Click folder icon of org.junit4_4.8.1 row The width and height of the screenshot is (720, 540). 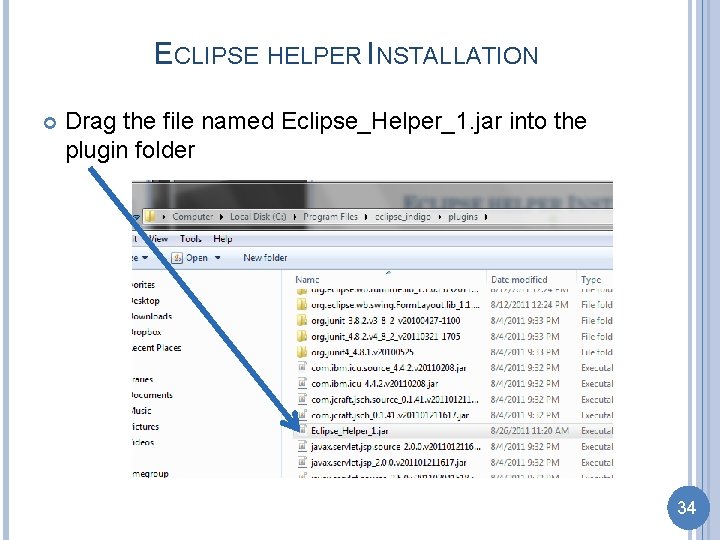(x=301, y=352)
